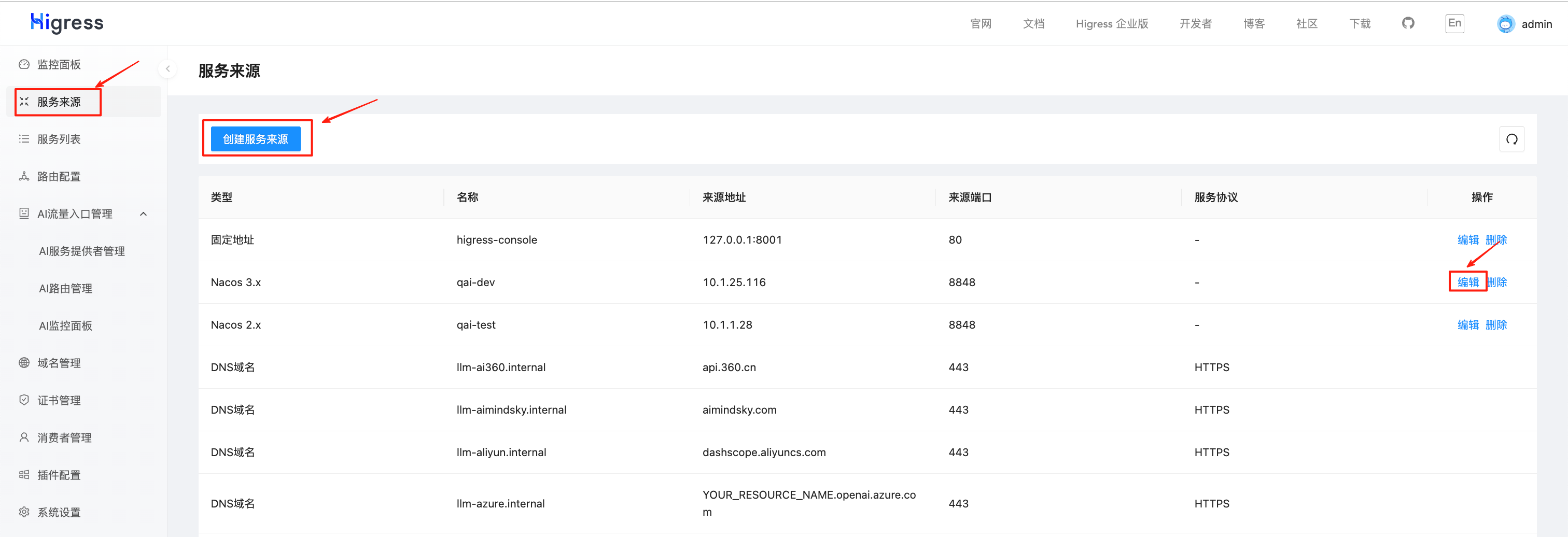Click the aimindsky.com address cell

[x=739, y=410]
